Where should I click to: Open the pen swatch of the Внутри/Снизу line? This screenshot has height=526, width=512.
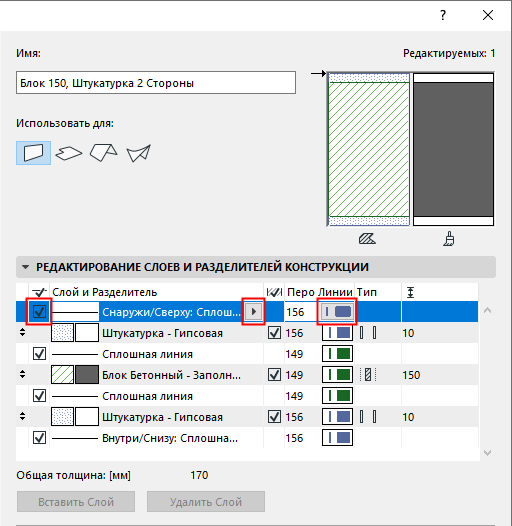pyautogui.click(x=337, y=438)
